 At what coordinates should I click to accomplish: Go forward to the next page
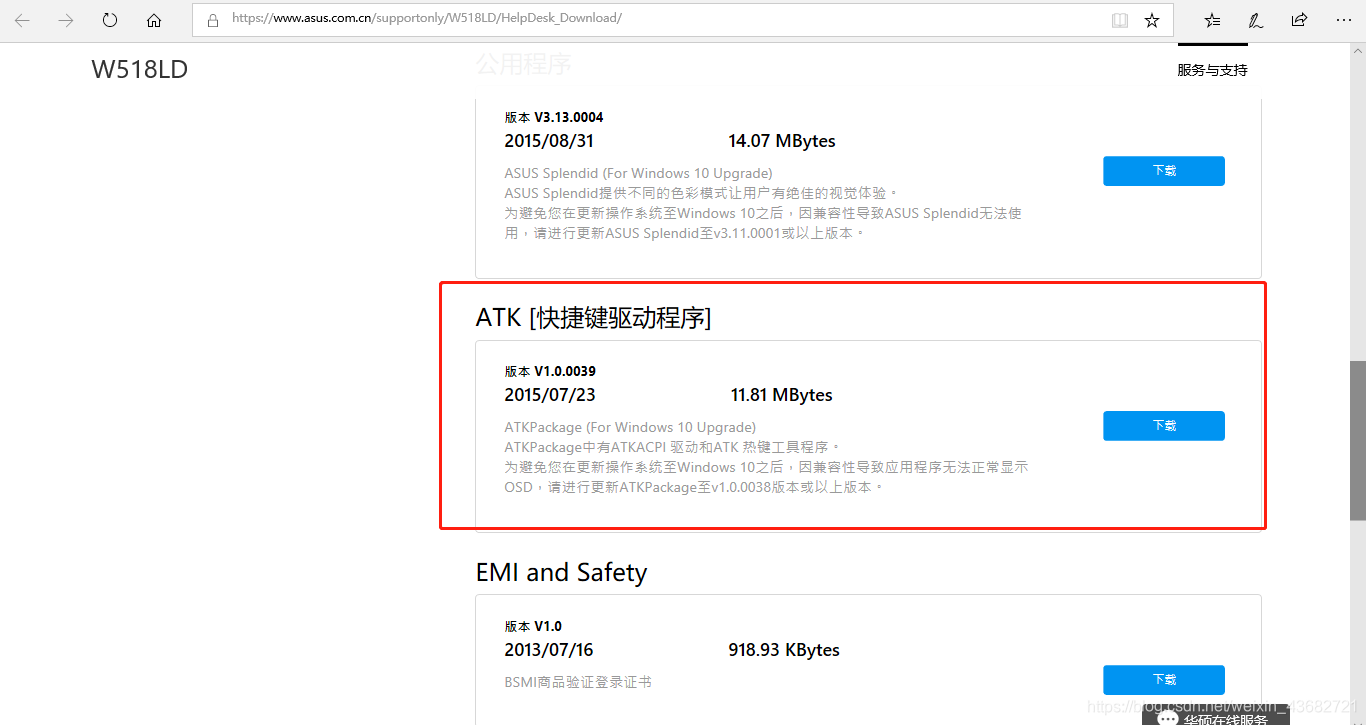[66, 20]
